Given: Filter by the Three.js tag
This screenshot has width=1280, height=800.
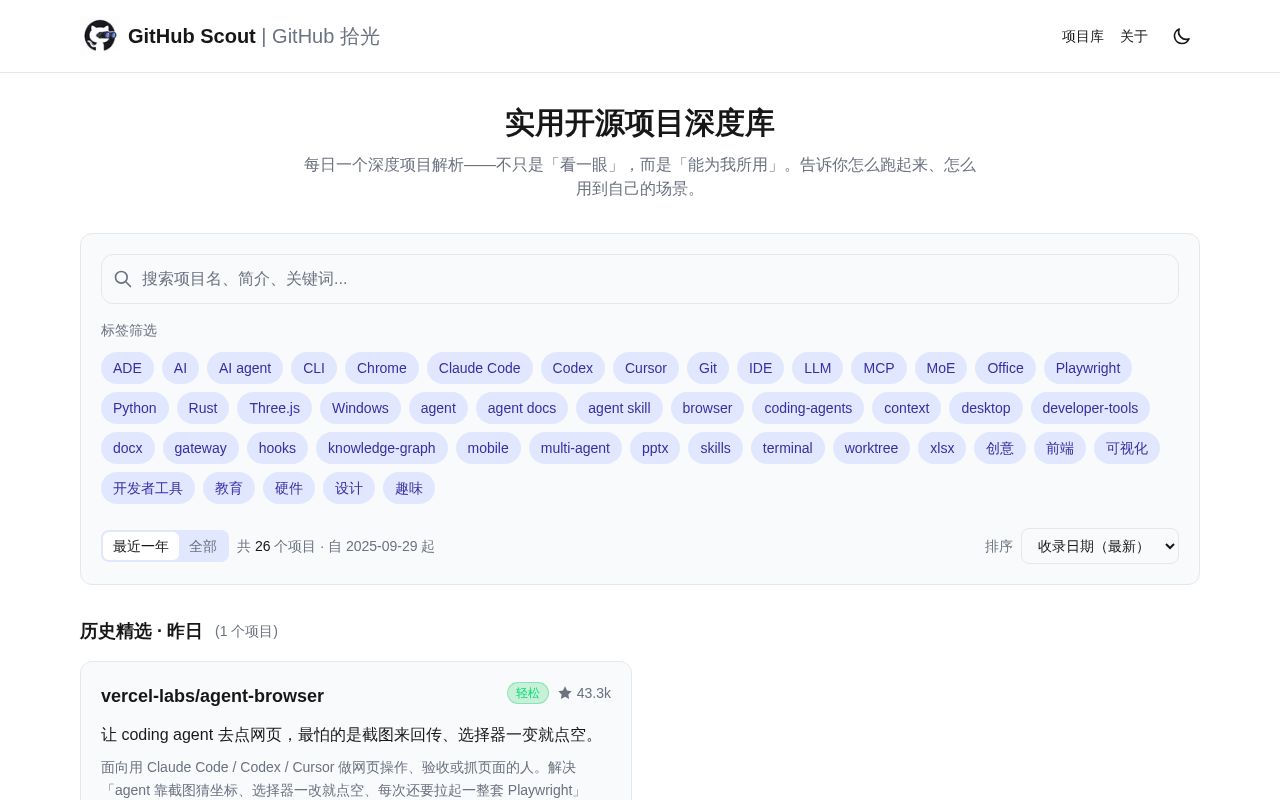Looking at the screenshot, I should tap(274, 408).
